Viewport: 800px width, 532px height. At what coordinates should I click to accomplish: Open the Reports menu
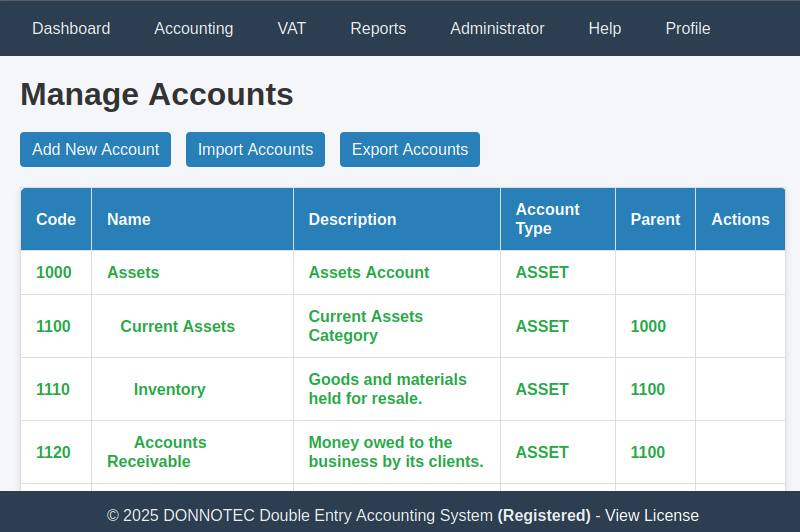click(x=378, y=29)
